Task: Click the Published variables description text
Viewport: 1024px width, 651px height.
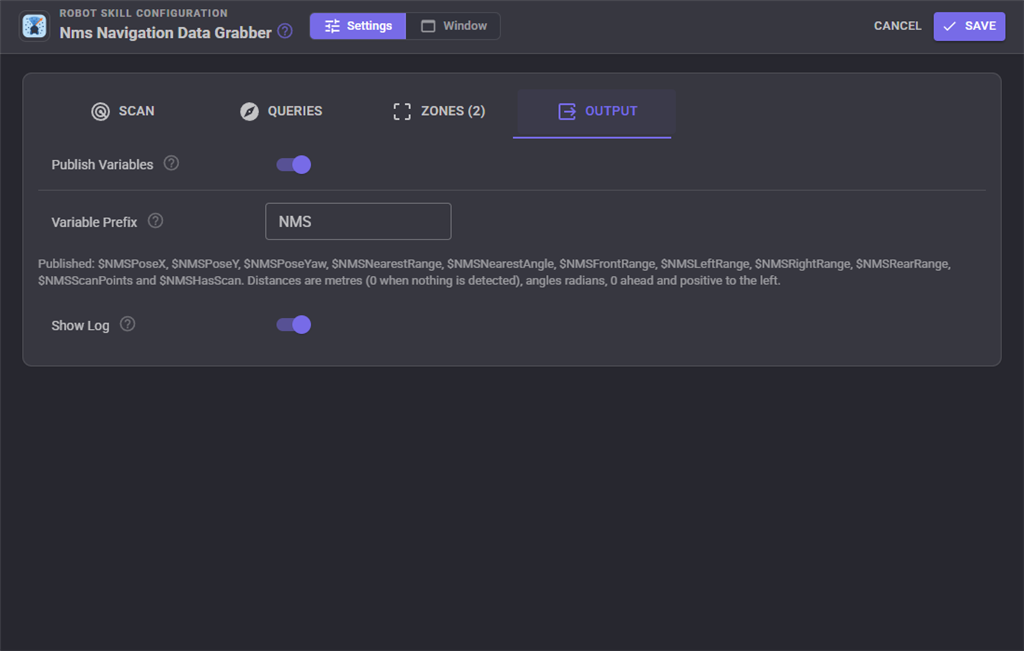Action: pyautogui.click(x=494, y=272)
